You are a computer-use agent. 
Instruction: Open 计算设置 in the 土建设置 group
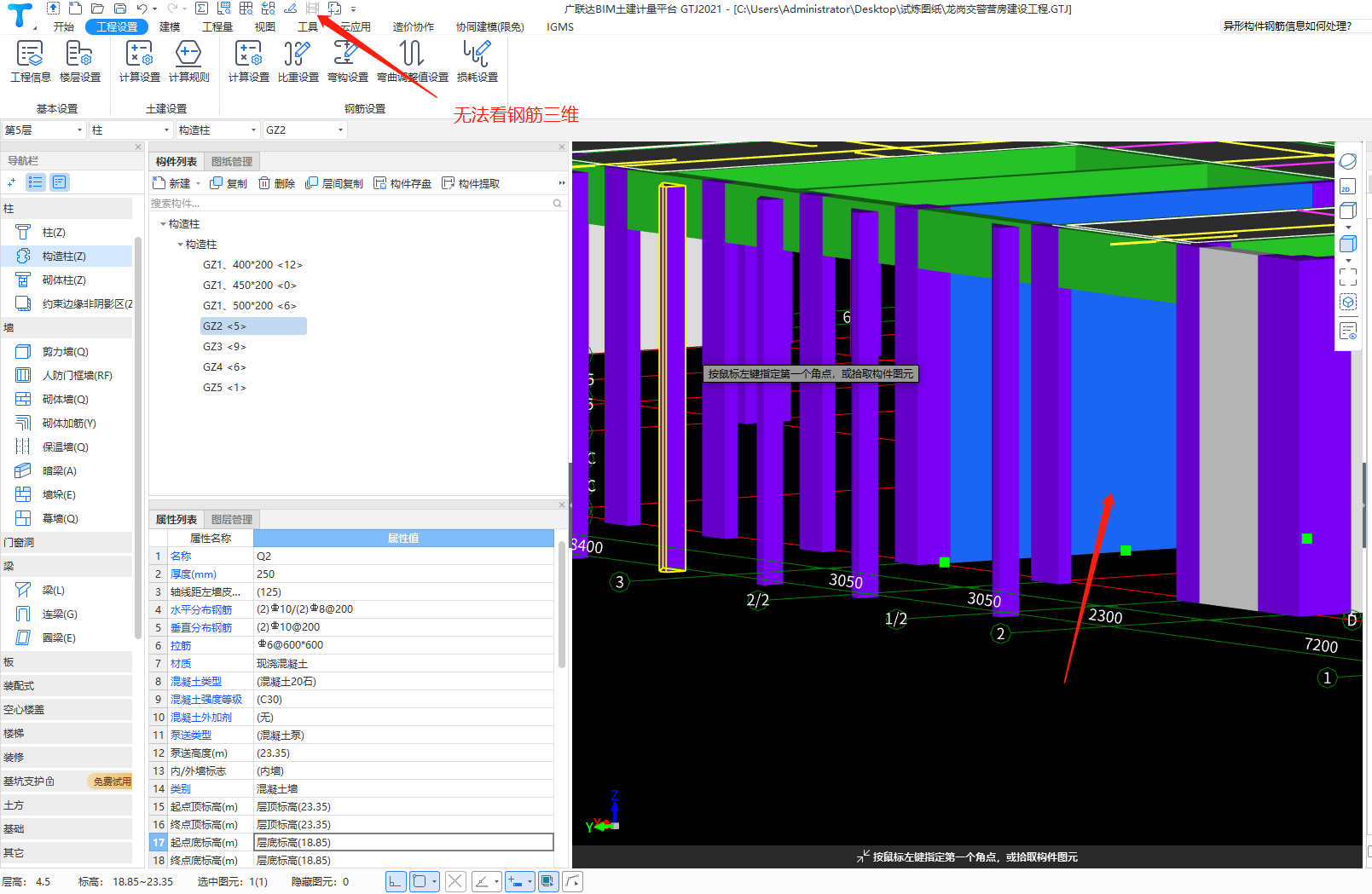(x=139, y=61)
